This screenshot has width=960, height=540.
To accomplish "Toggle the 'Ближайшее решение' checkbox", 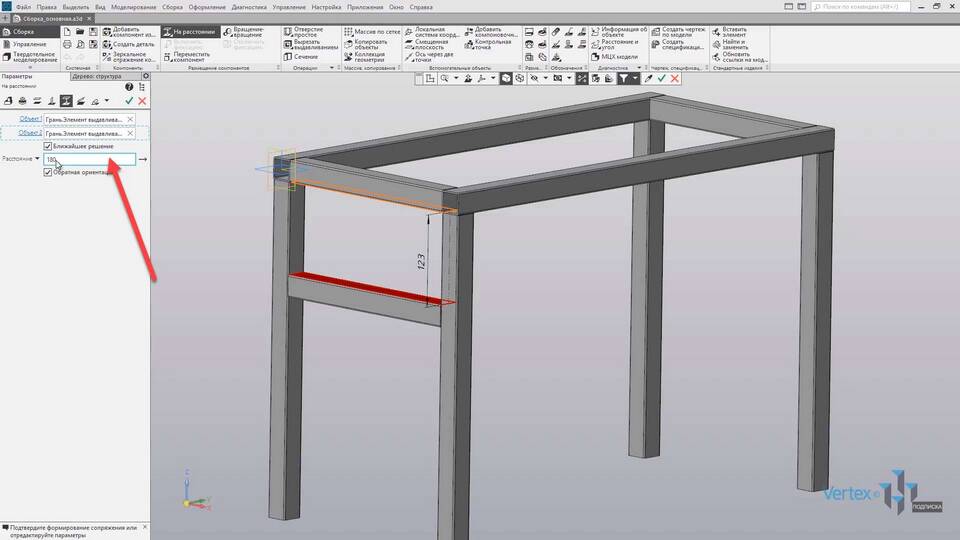I will [48, 146].
